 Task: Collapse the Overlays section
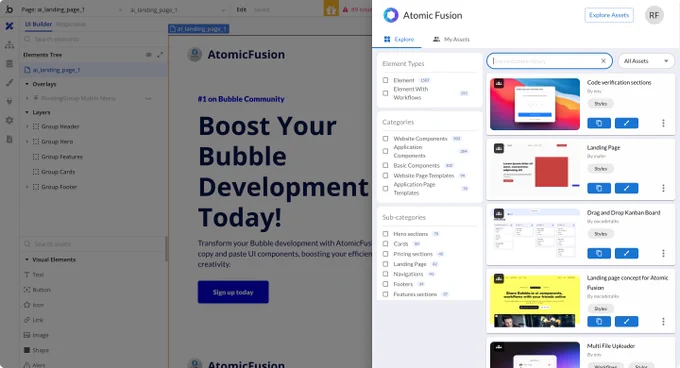tap(27, 84)
